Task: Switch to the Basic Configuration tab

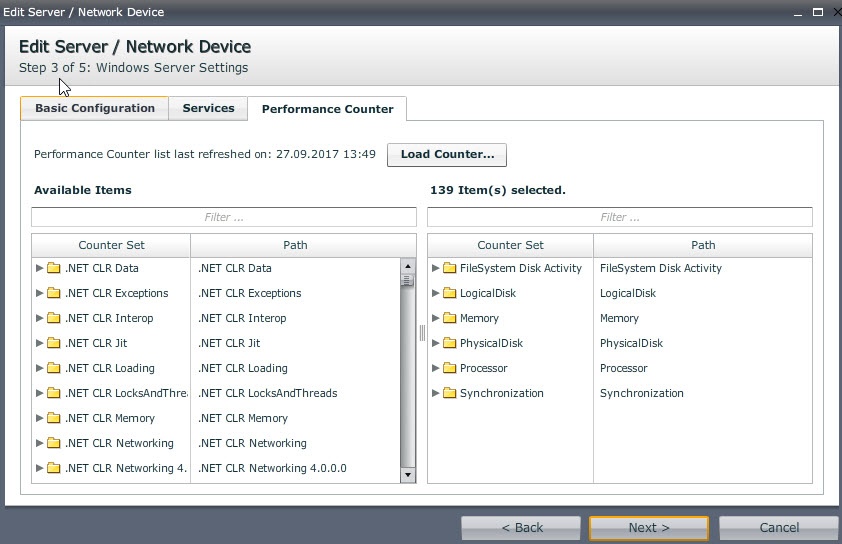Action: (95, 108)
